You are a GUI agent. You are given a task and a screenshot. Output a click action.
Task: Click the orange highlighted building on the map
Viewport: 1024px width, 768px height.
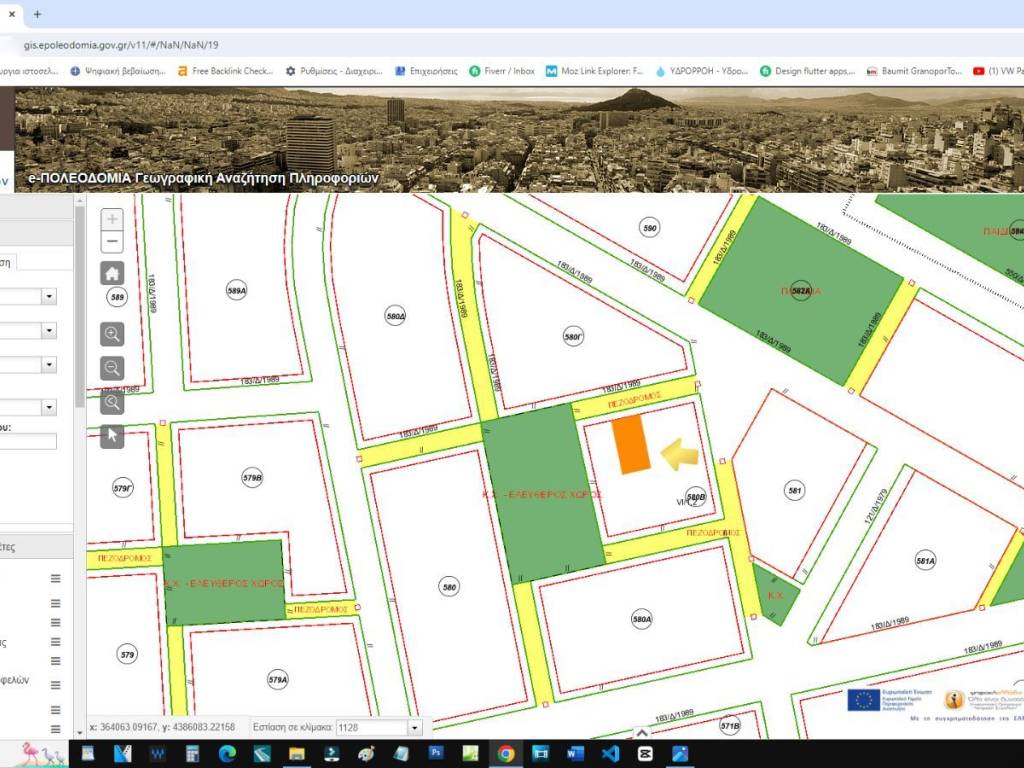(631, 444)
